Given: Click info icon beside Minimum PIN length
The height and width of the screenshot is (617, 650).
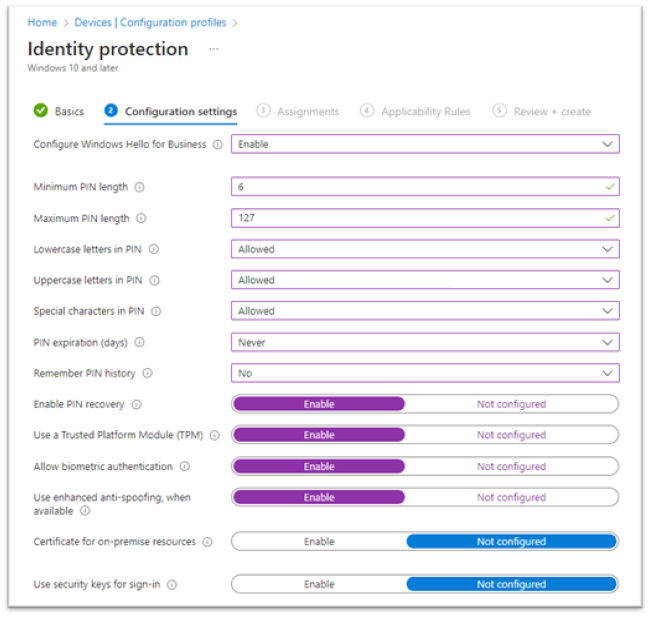Looking at the screenshot, I should pyautogui.click(x=139, y=187).
